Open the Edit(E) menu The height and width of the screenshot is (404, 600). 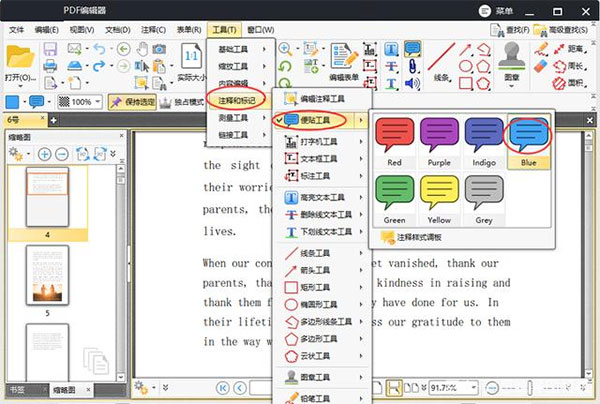(x=46, y=30)
